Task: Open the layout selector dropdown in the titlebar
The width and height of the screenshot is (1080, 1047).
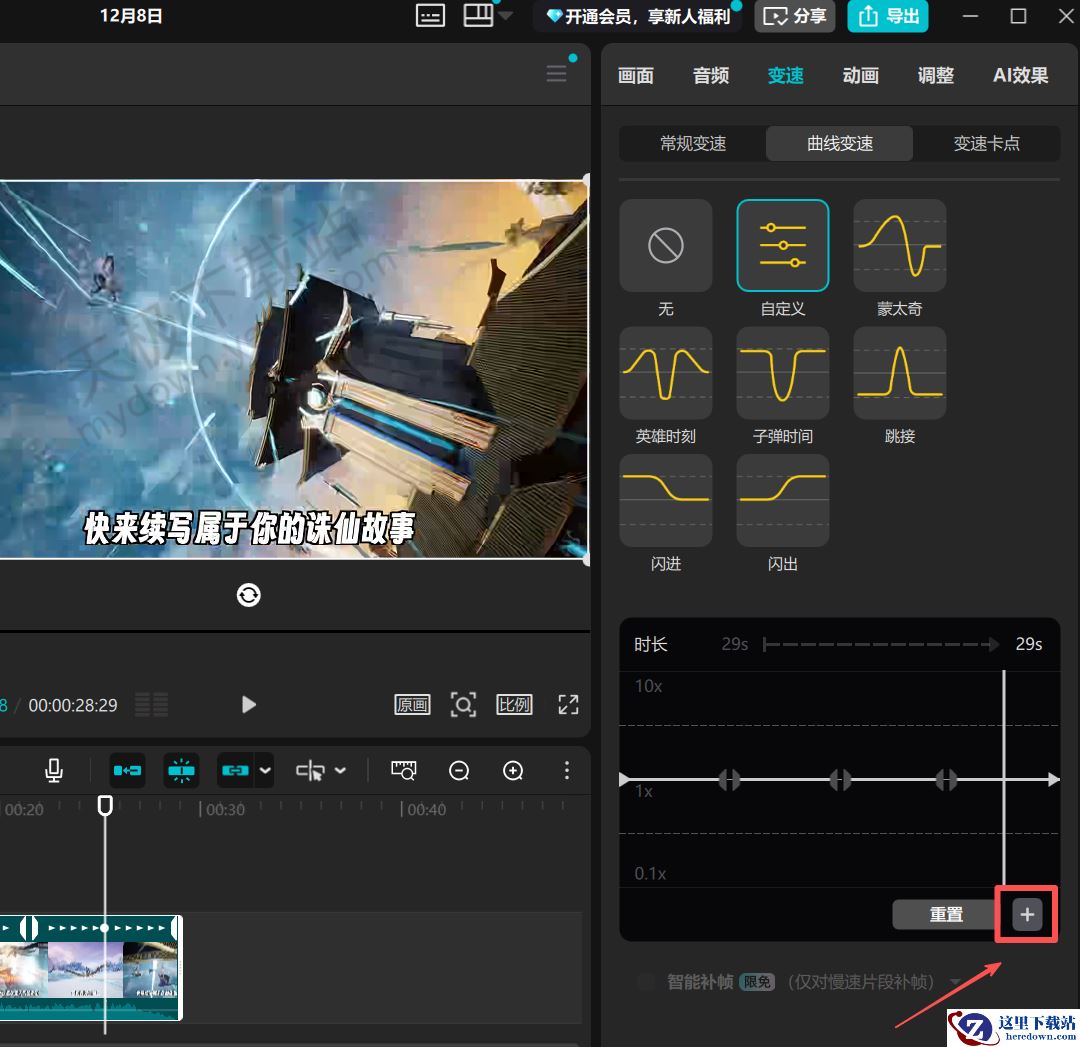Action: pyautogui.click(x=507, y=15)
